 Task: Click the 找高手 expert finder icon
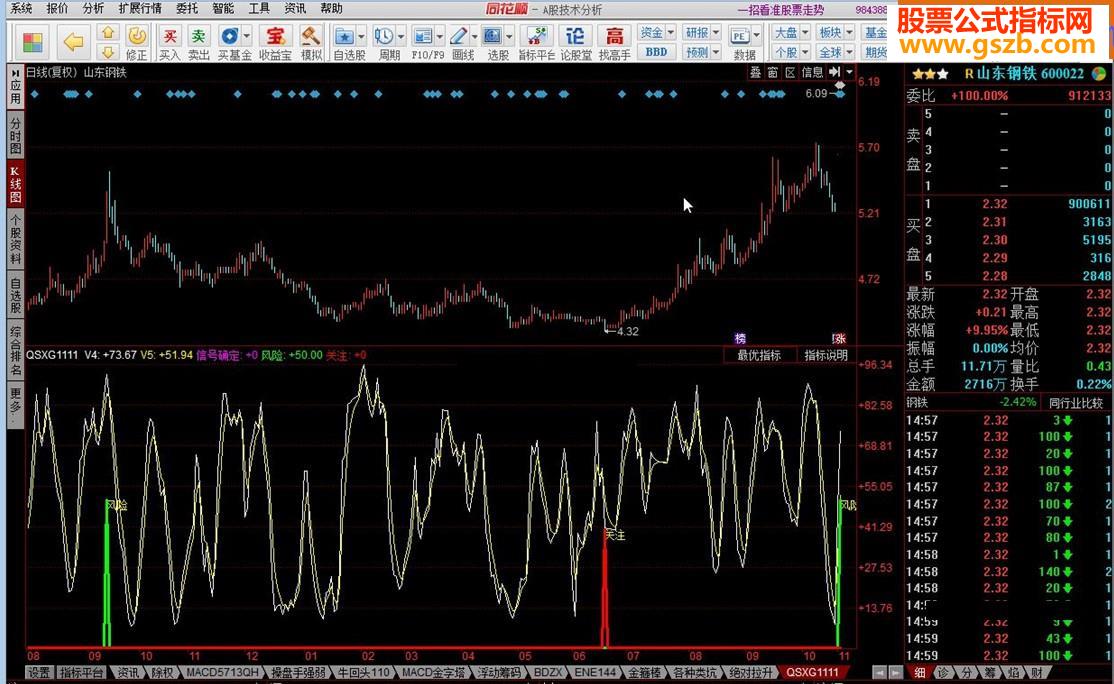click(x=615, y=43)
